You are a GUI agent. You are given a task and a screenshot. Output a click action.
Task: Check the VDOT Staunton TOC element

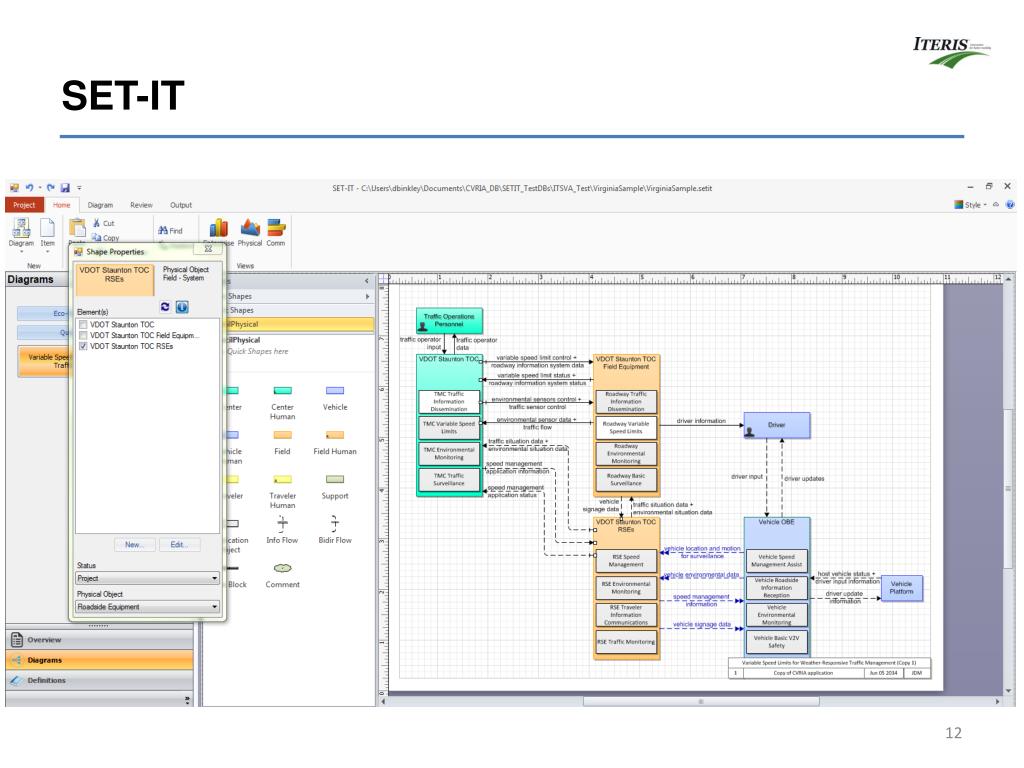pos(83,325)
